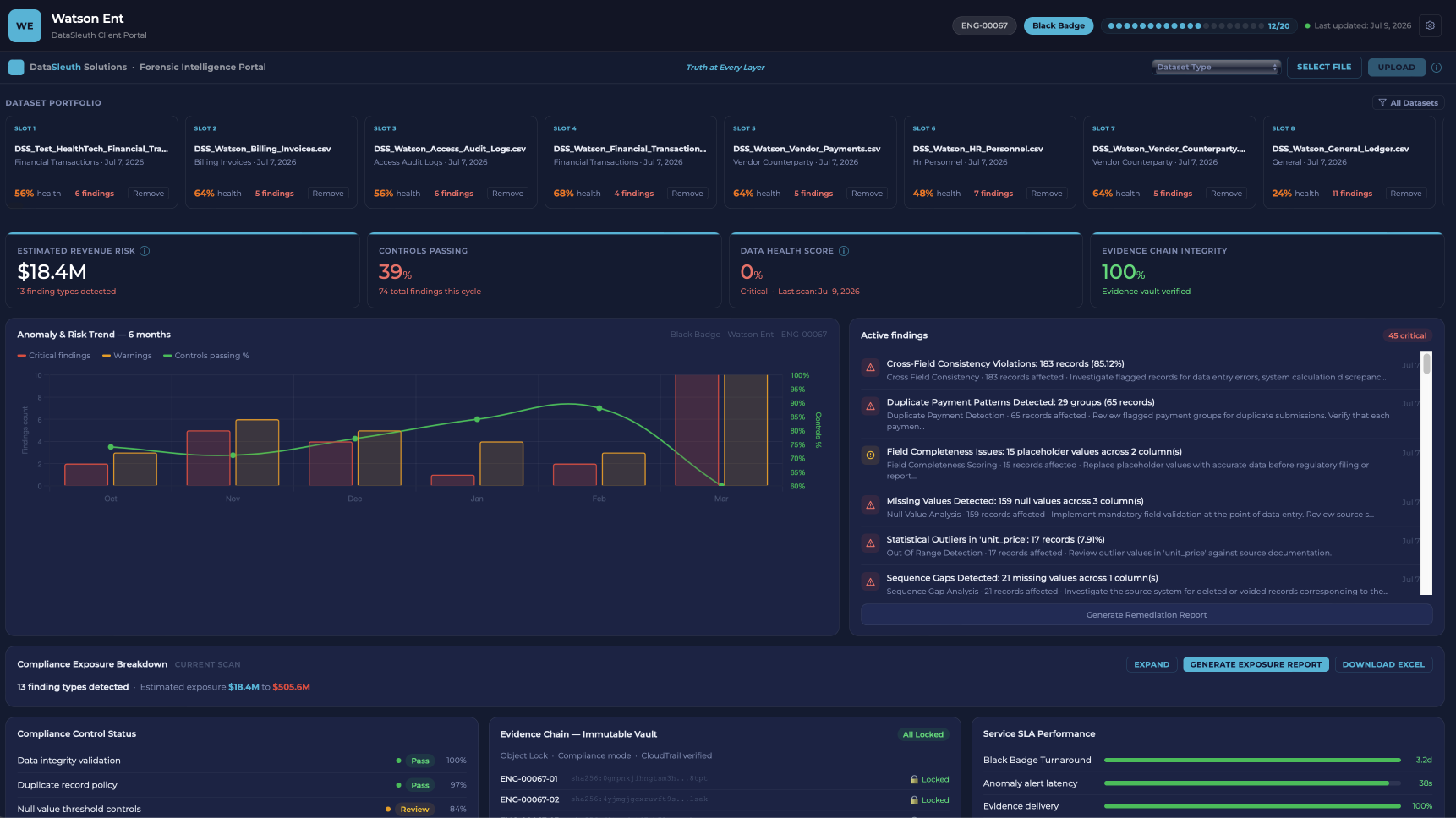Click the WE company logo badge
Image resolution: width=1456 pixels, height=818 pixels.
coord(25,25)
